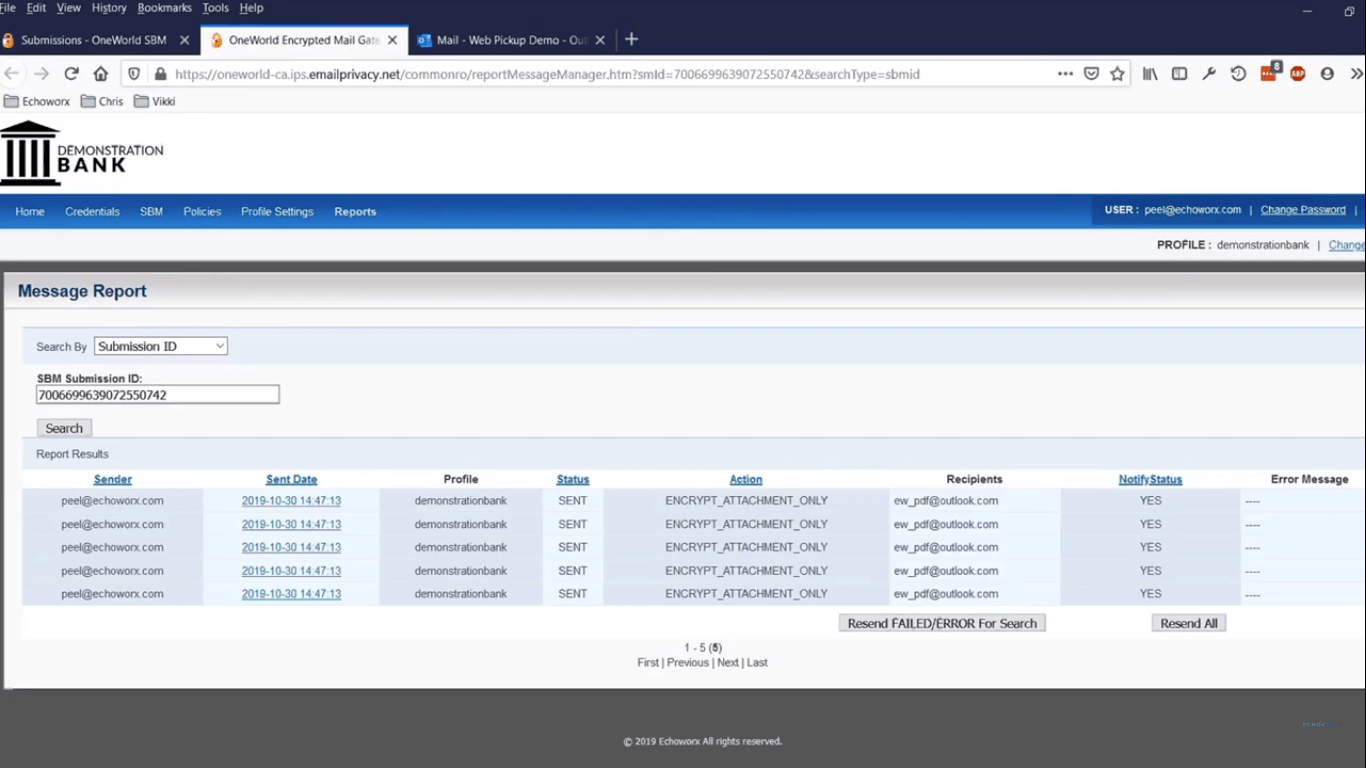This screenshot has height=768, width=1366.
Task: Open the Submission ID search type selector
Action: point(160,345)
